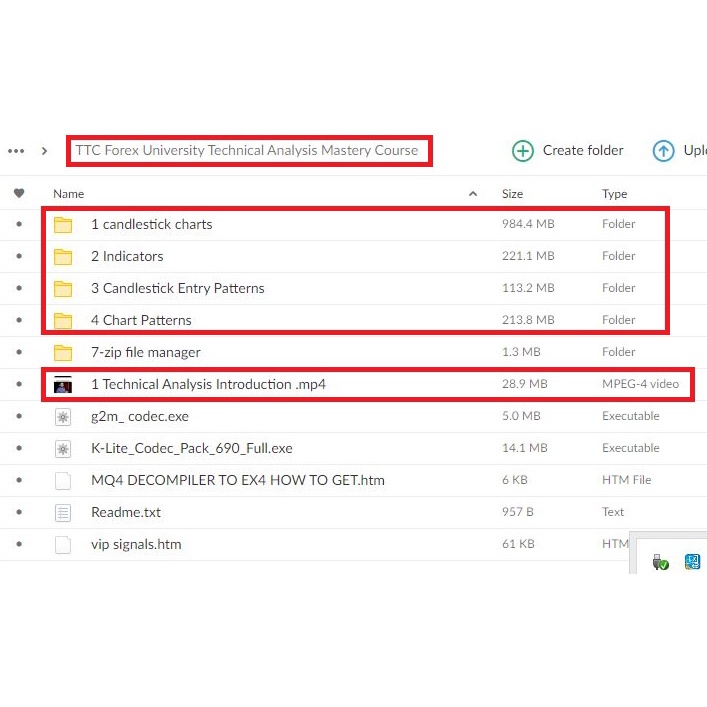
Task: Click the vip signals.htm file icon
Action: pyautogui.click(x=63, y=544)
